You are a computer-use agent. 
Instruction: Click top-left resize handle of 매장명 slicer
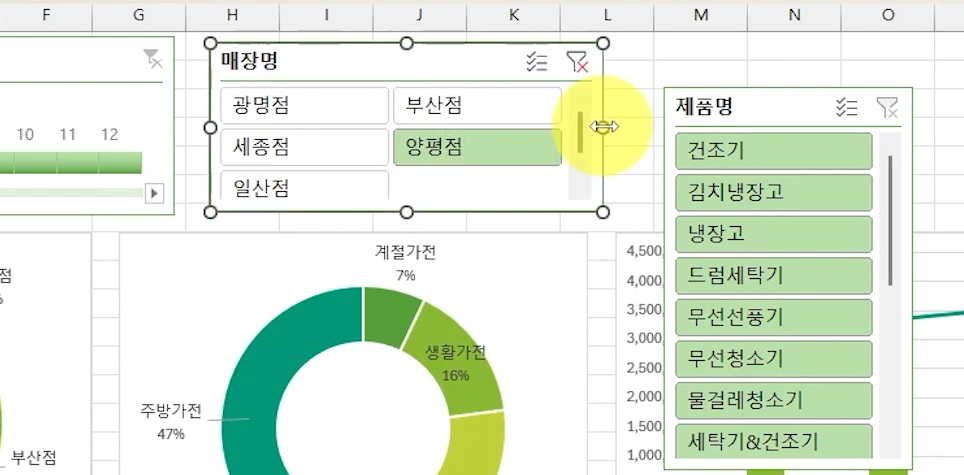click(x=210, y=43)
